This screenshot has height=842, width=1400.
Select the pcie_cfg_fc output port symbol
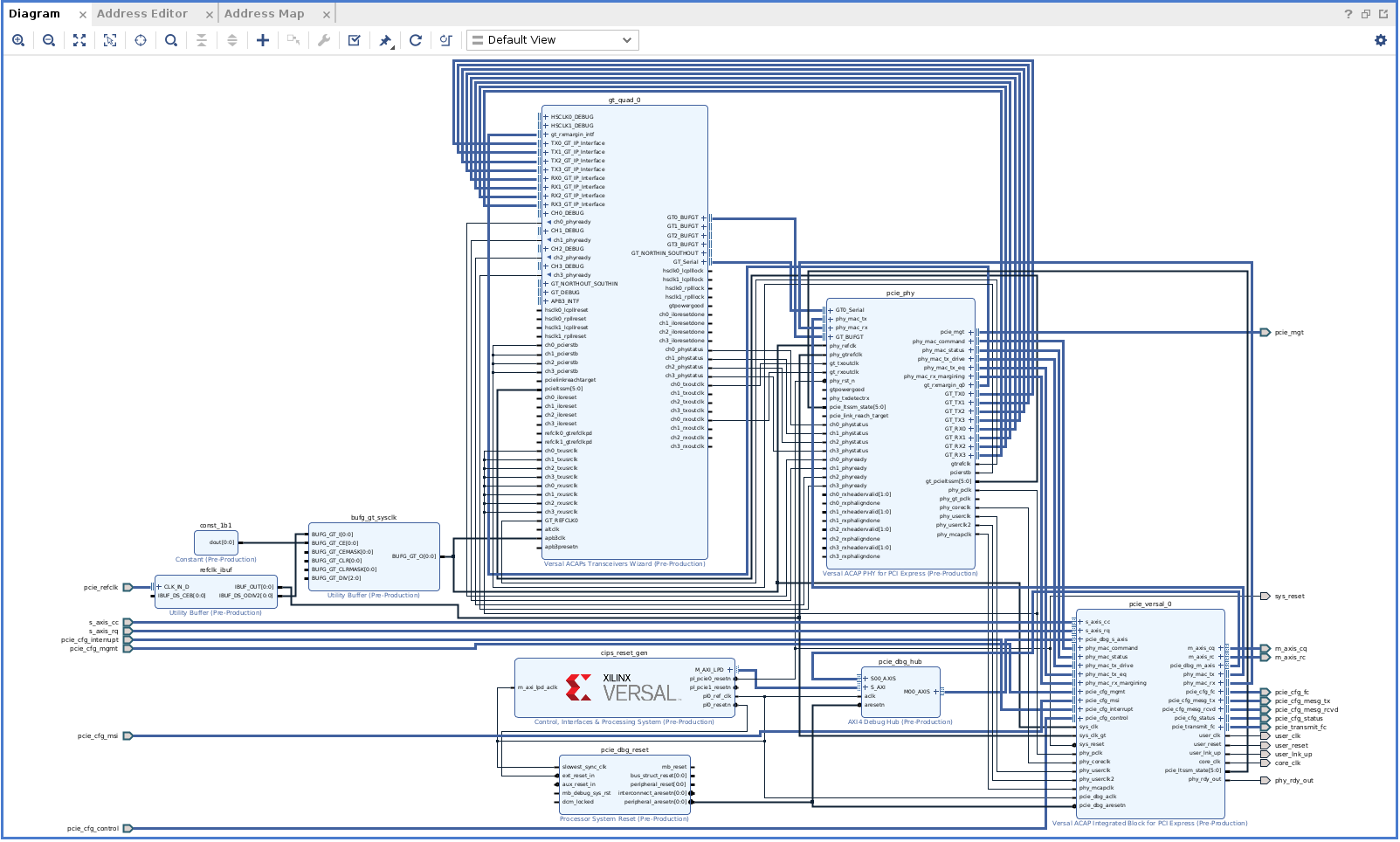(1266, 693)
